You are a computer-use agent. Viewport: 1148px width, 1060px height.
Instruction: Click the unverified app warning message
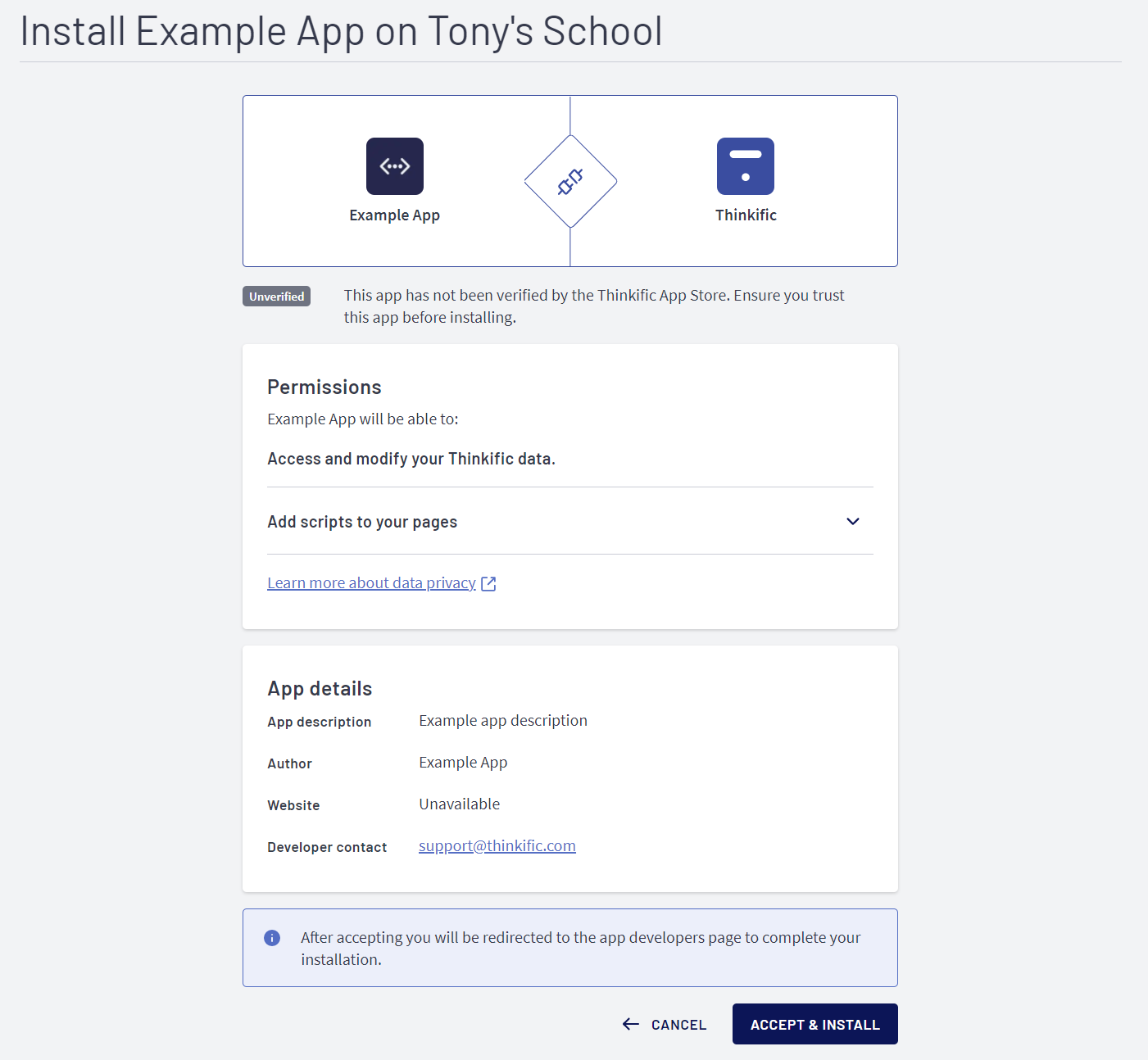[594, 306]
